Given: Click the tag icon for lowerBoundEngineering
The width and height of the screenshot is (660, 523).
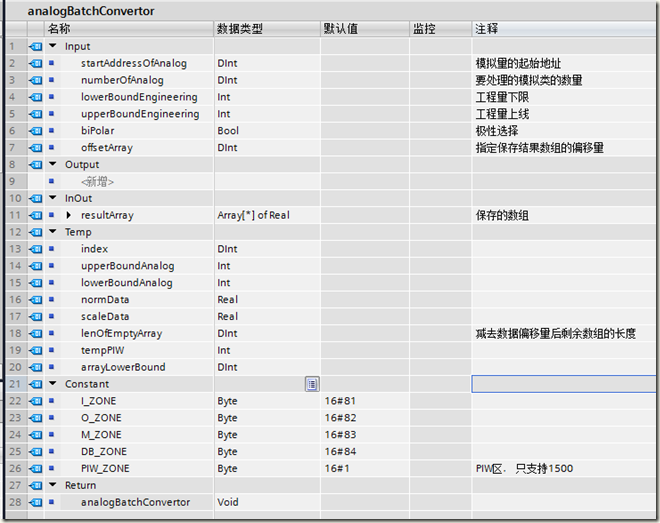Looking at the screenshot, I should [36, 97].
